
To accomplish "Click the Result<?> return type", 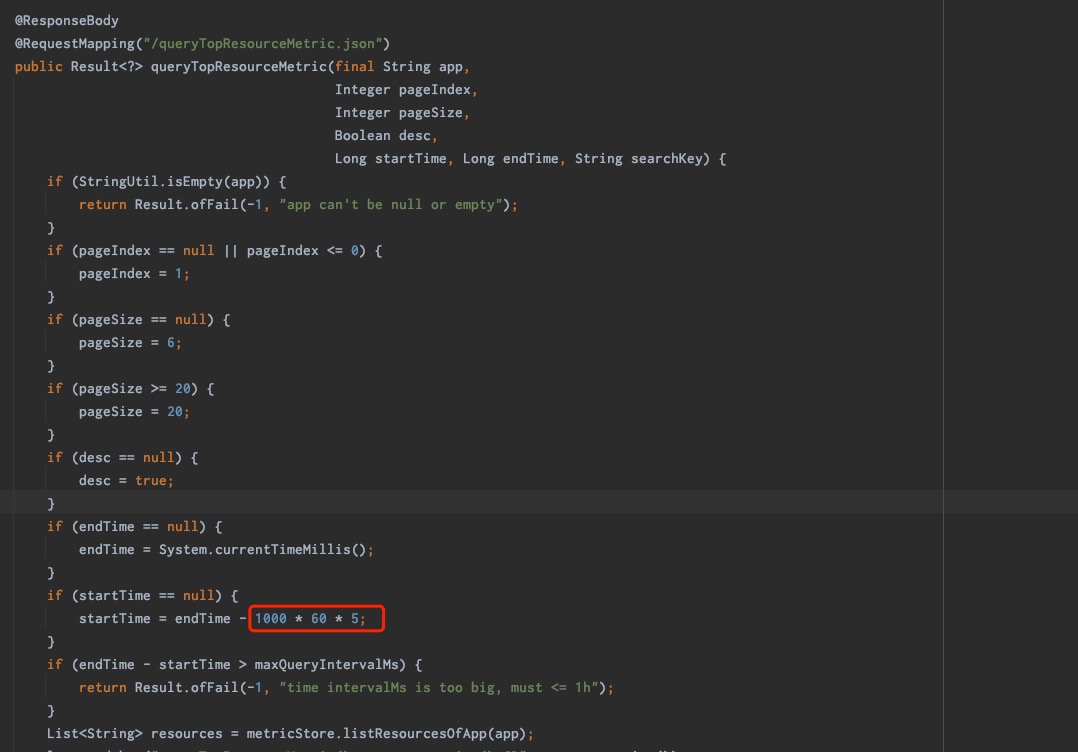I will [x=107, y=67].
